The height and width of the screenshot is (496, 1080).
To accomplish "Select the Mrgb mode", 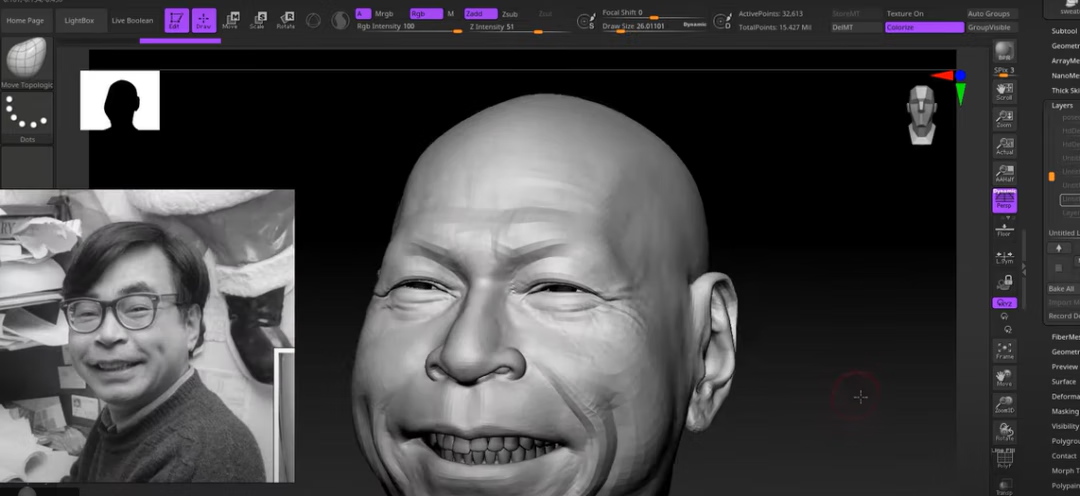I will 384,14.
